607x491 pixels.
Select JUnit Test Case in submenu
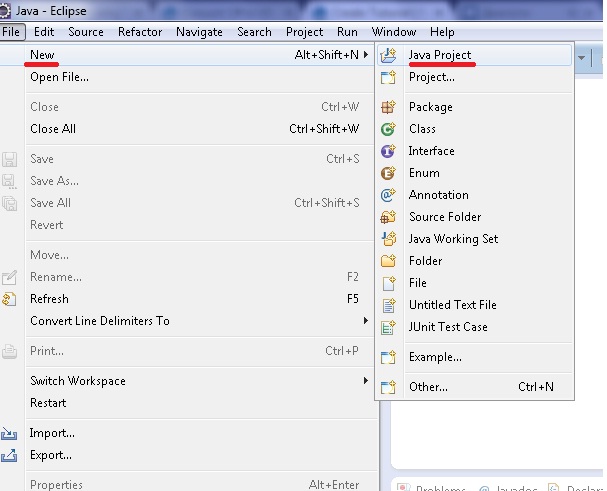click(x=475, y=327)
